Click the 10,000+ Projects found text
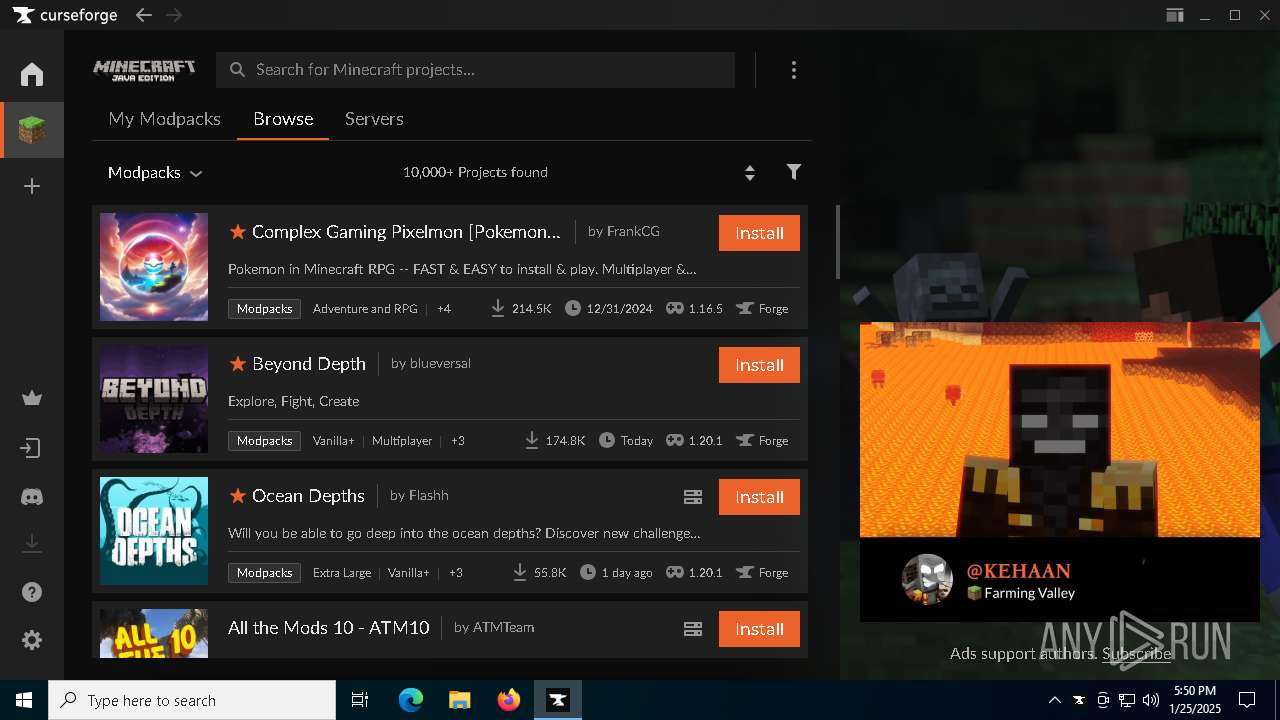This screenshot has height=720, width=1280. click(x=475, y=172)
